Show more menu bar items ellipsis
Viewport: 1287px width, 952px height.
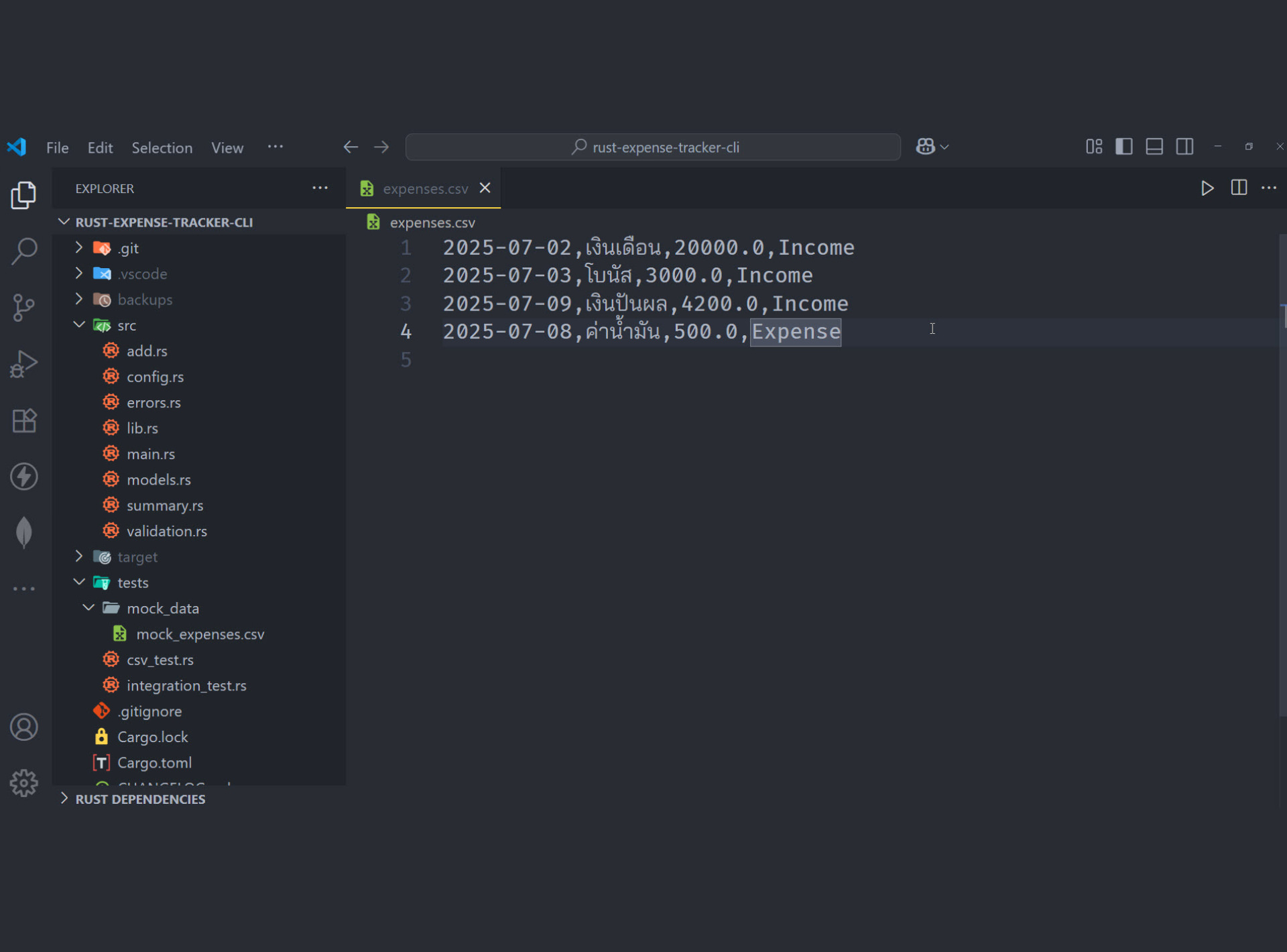(x=275, y=147)
